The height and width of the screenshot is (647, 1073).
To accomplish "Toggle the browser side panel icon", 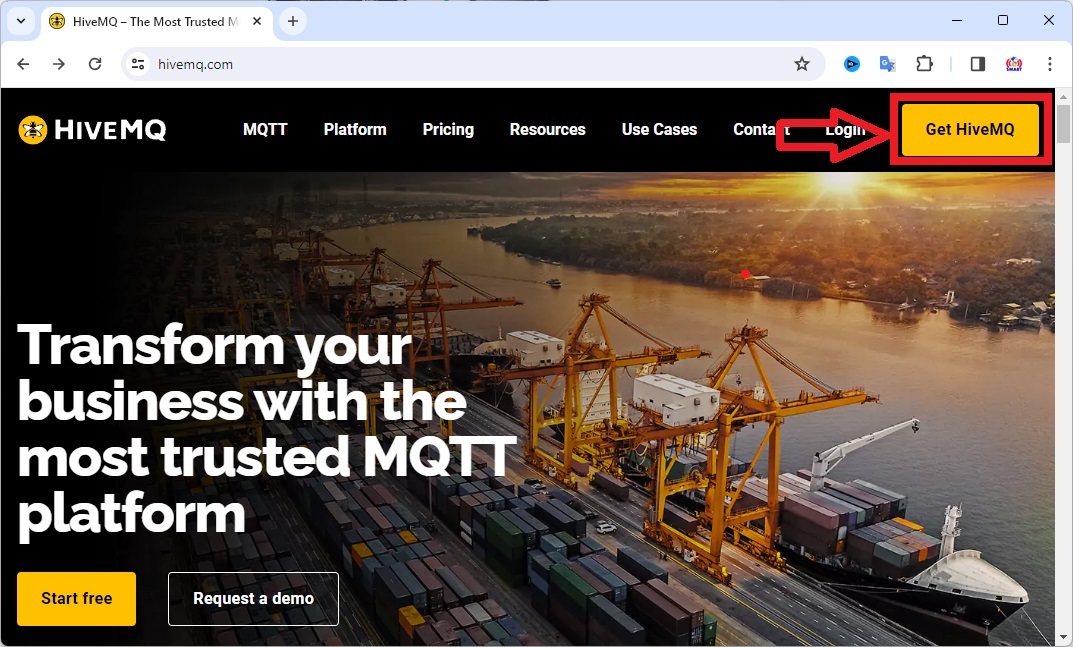I will tap(977, 64).
